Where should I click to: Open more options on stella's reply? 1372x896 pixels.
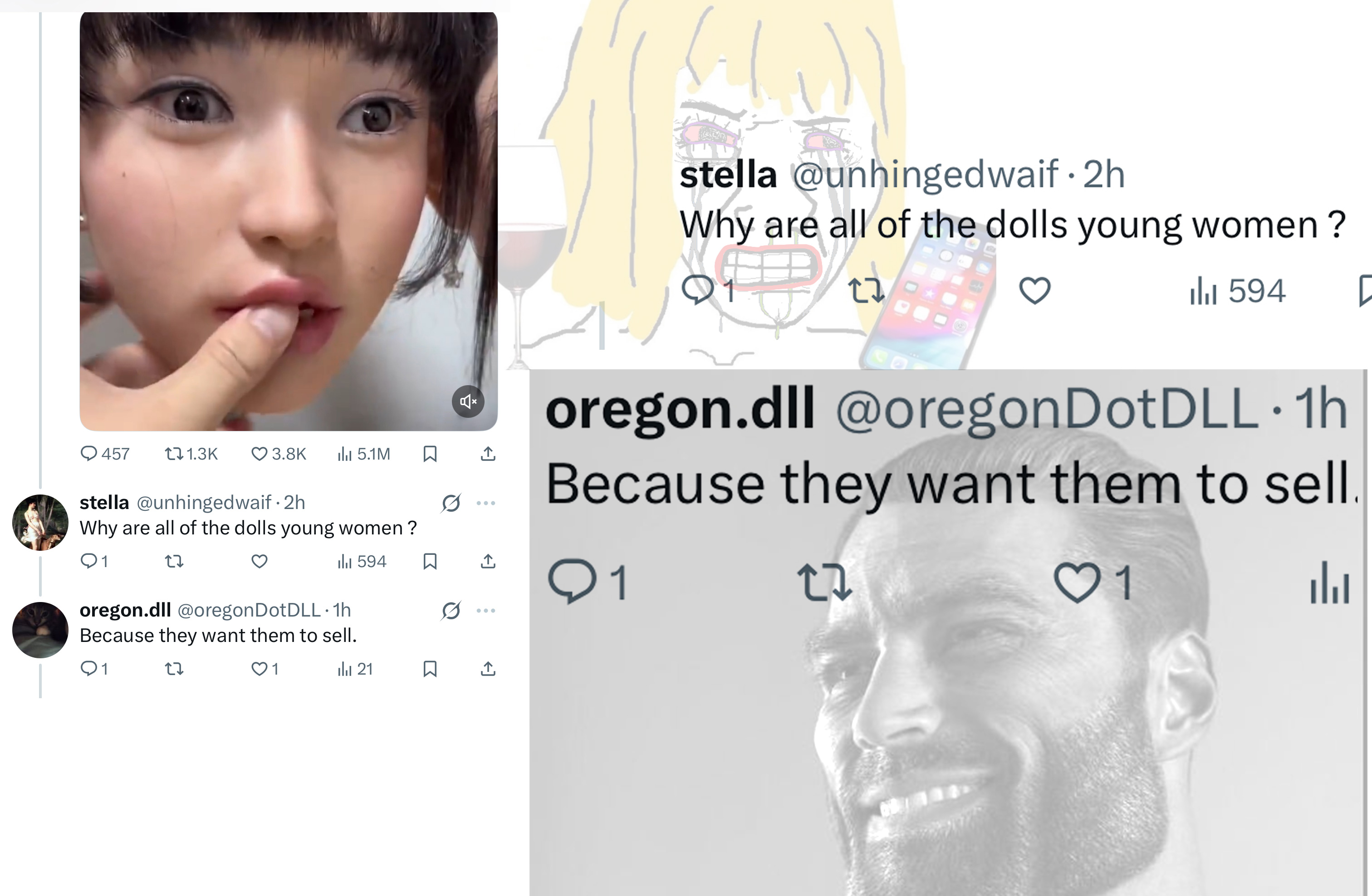pyautogui.click(x=486, y=503)
